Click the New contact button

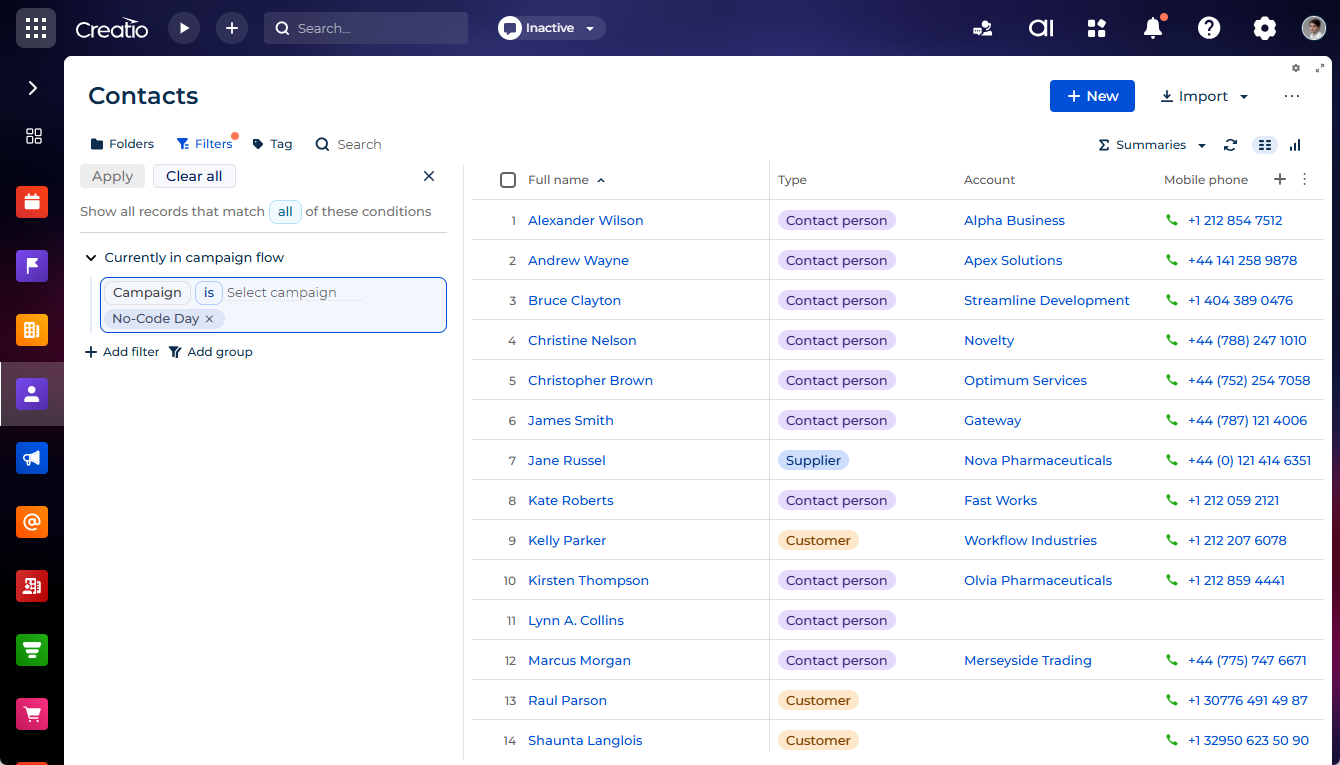(1092, 96)
